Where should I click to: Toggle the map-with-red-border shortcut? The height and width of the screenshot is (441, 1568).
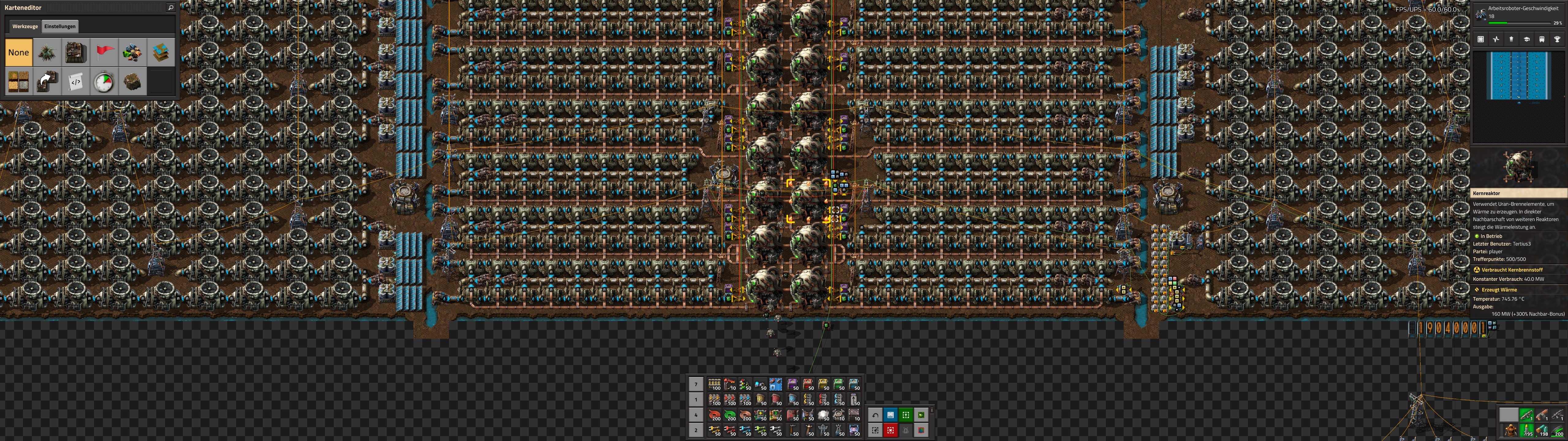[922, 430]
